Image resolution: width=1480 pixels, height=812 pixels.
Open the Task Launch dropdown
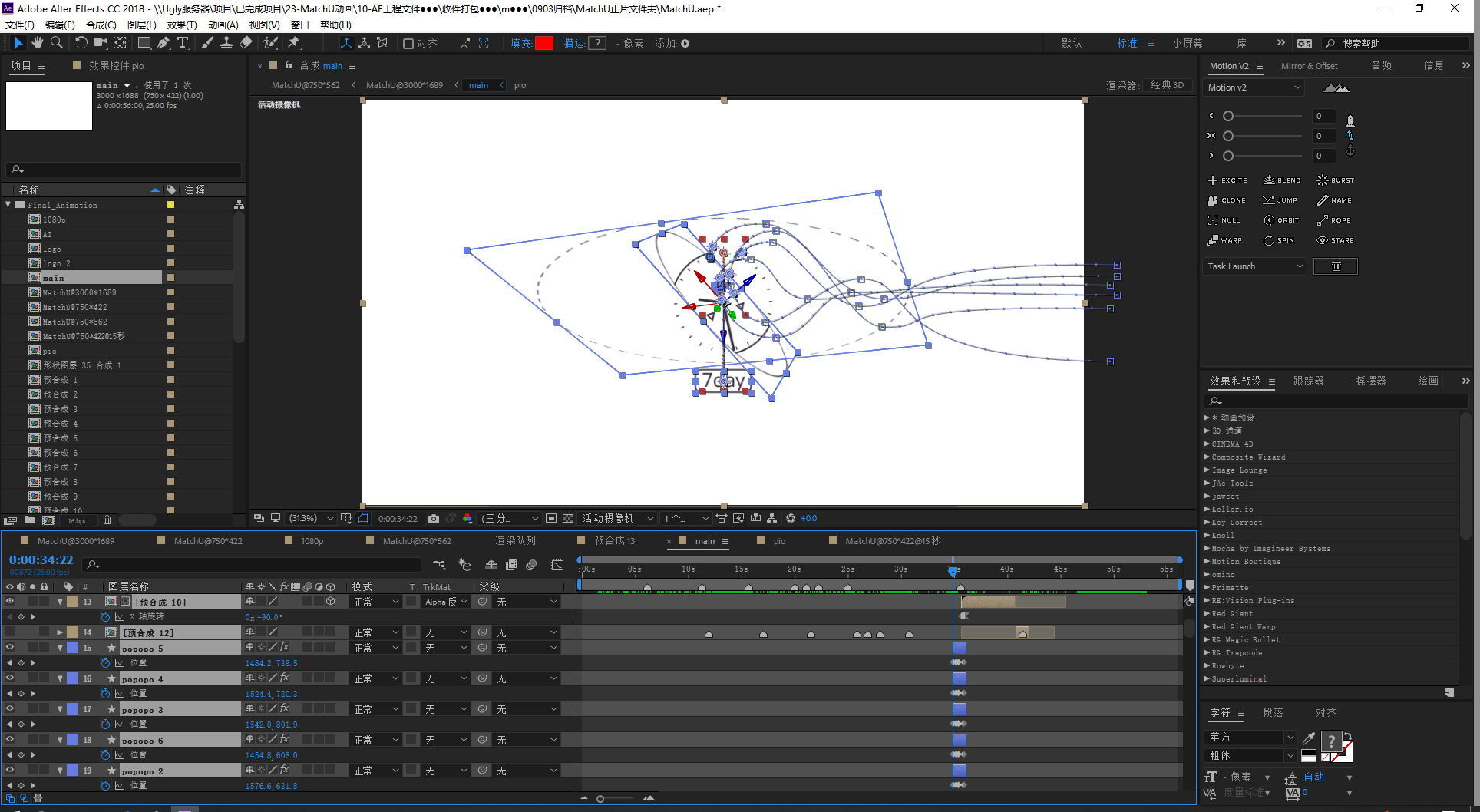(x=1254, y=266)
